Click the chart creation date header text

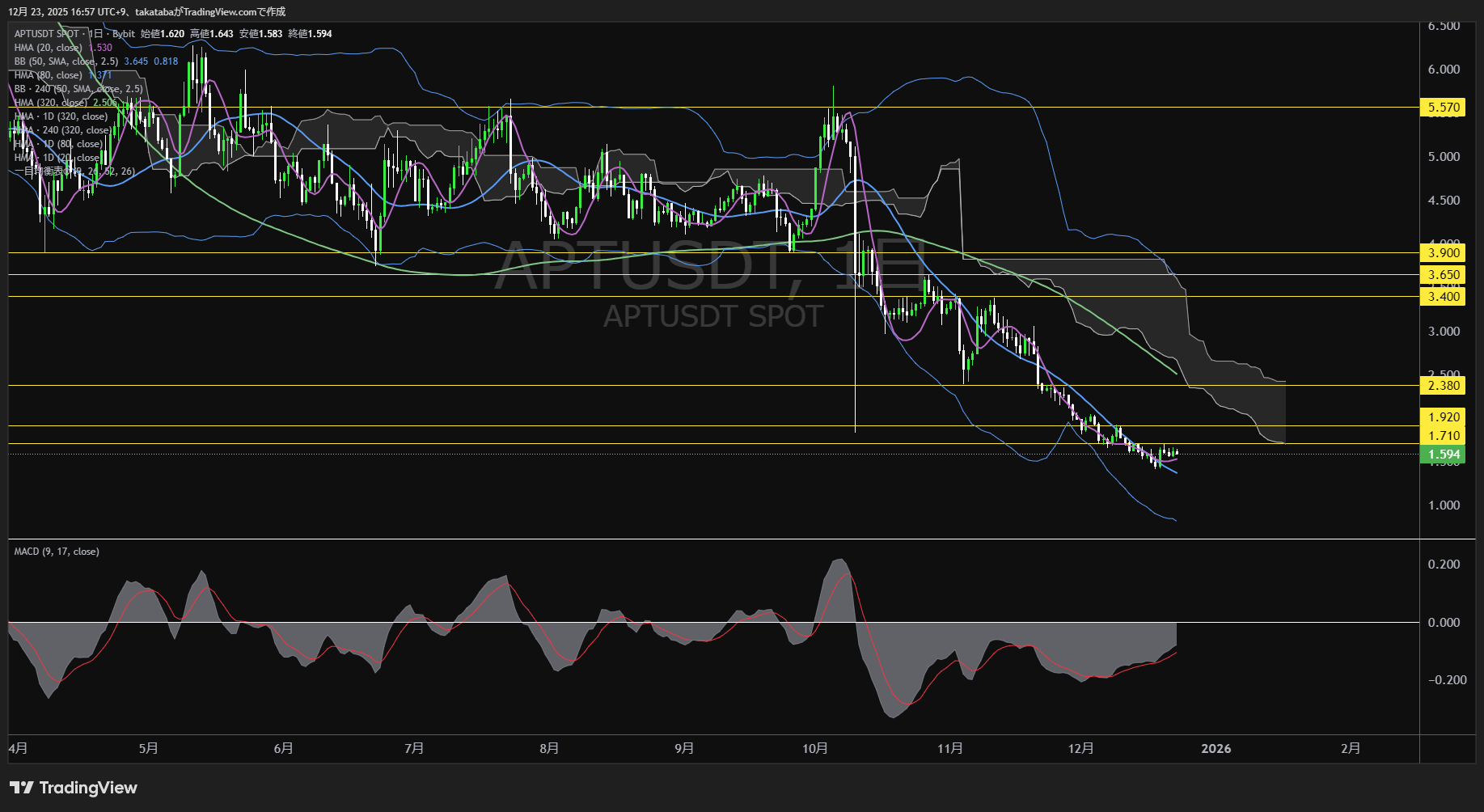click(x=146, y=12)
